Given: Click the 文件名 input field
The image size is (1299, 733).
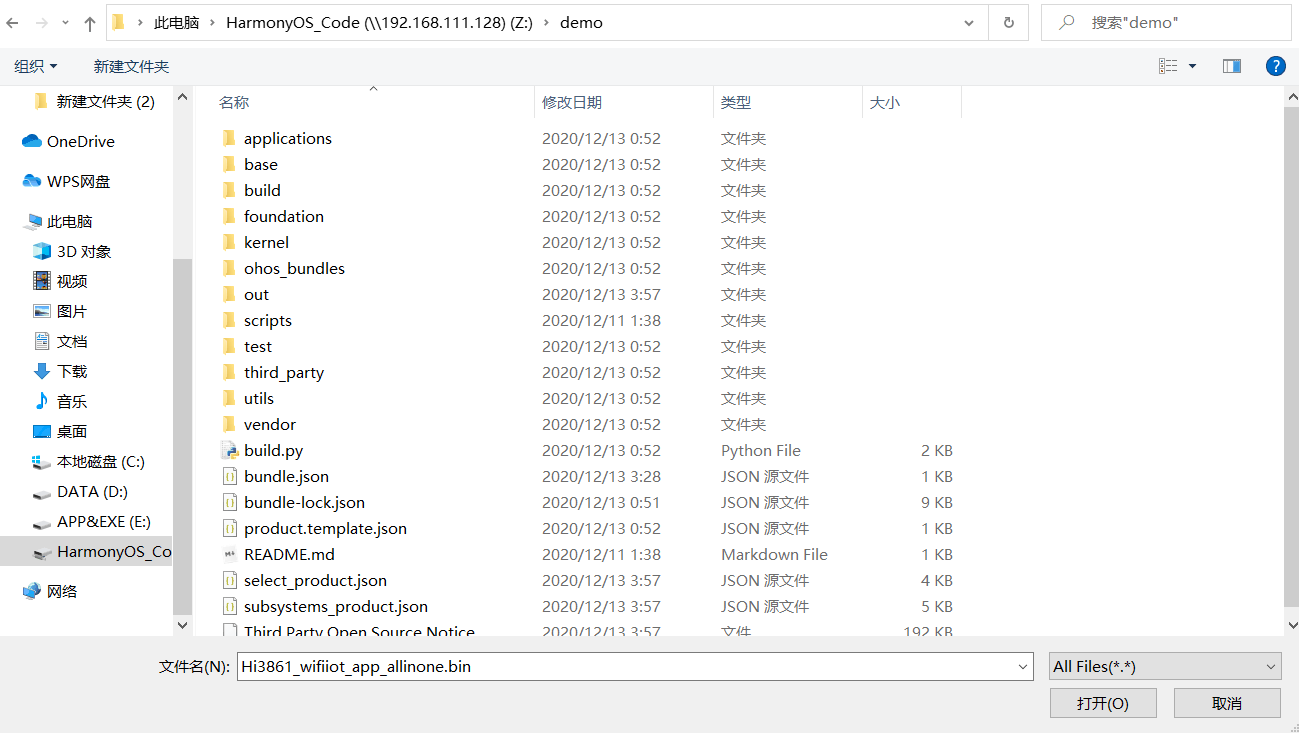Looking at the screenshot, I should click(x=635, y=667).
